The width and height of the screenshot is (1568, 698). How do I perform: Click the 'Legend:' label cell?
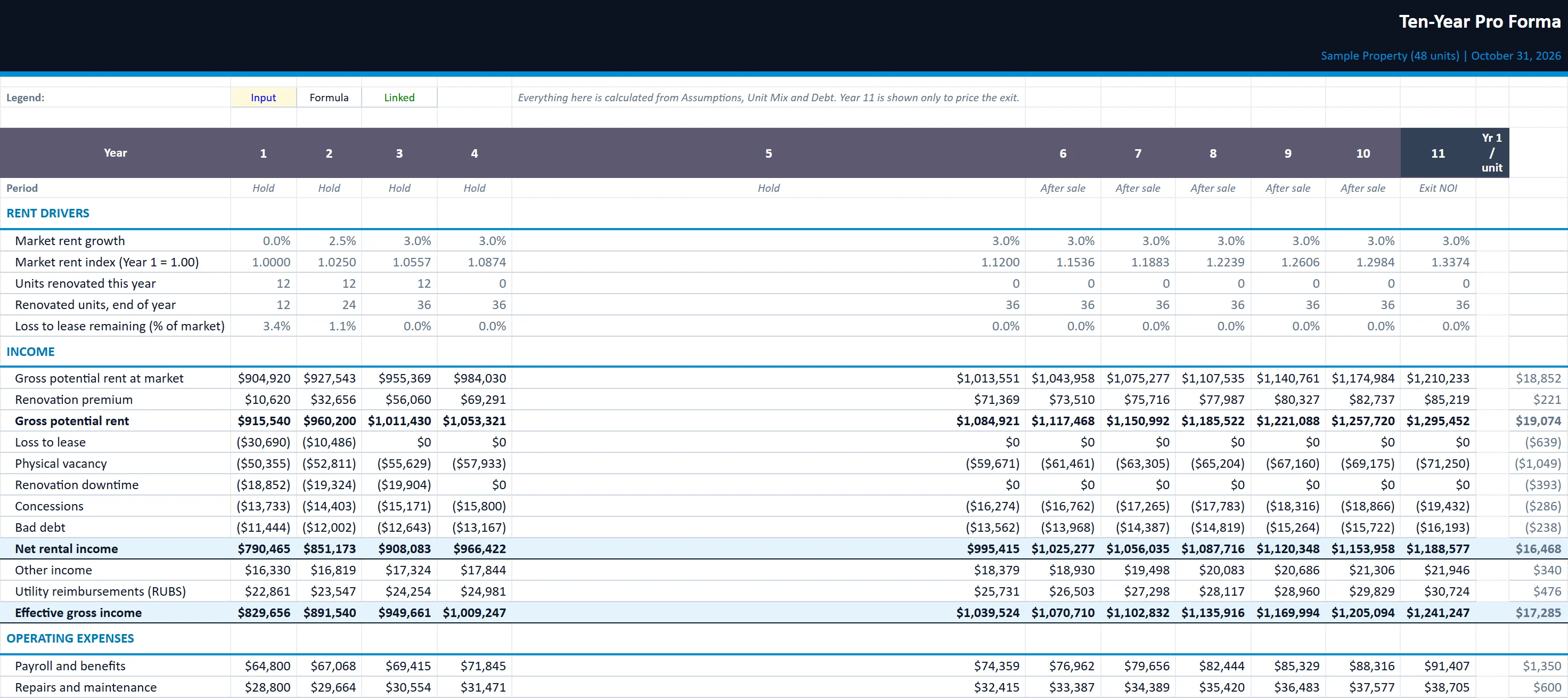[115, 98]
